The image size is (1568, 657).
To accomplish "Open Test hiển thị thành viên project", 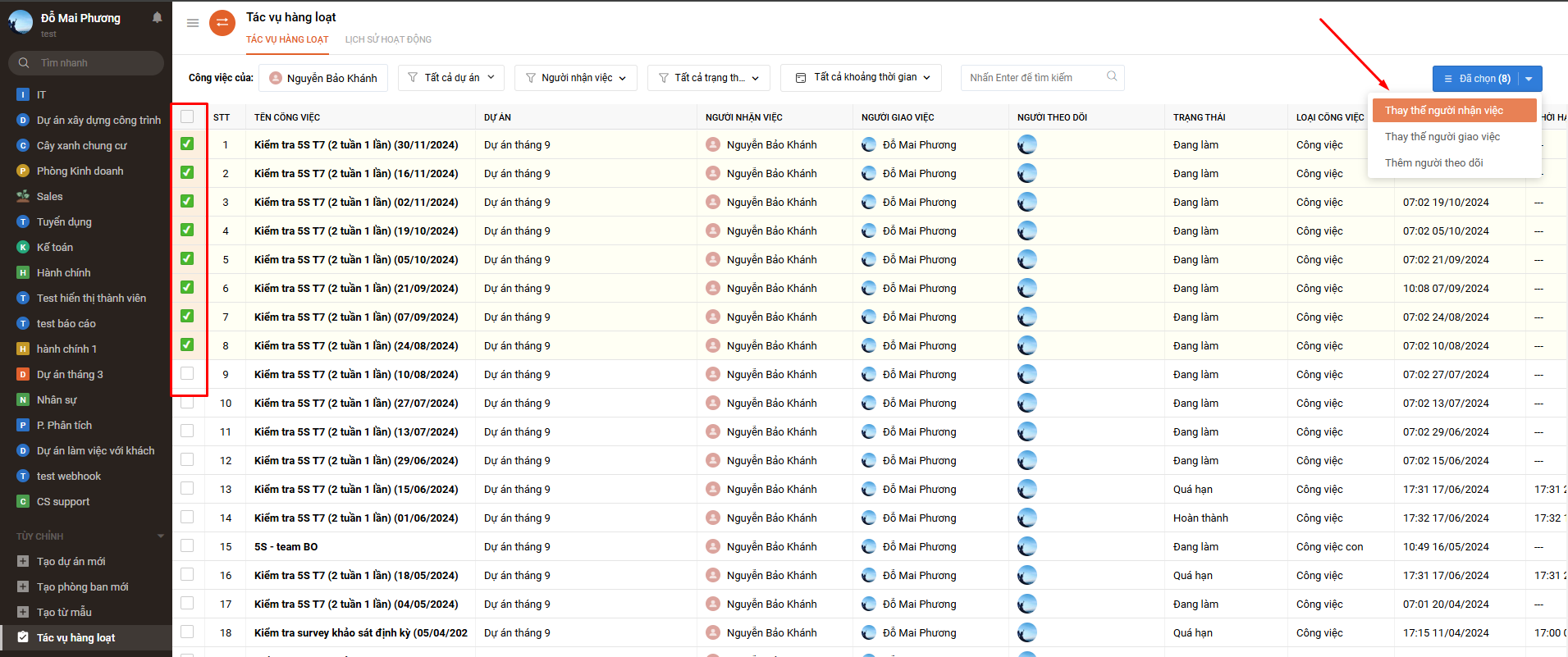I will tap(91, 298).
